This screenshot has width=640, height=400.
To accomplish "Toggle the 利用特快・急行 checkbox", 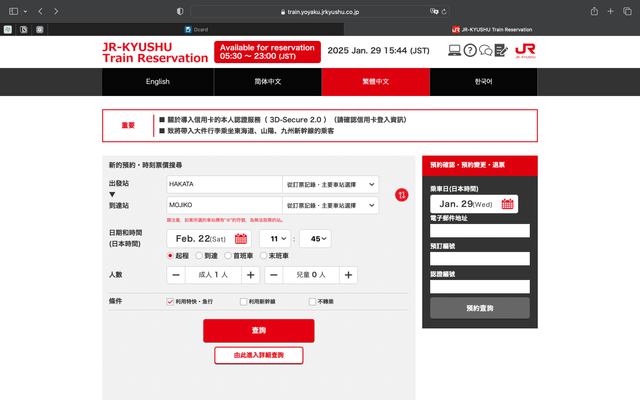I will click(171, 301).
